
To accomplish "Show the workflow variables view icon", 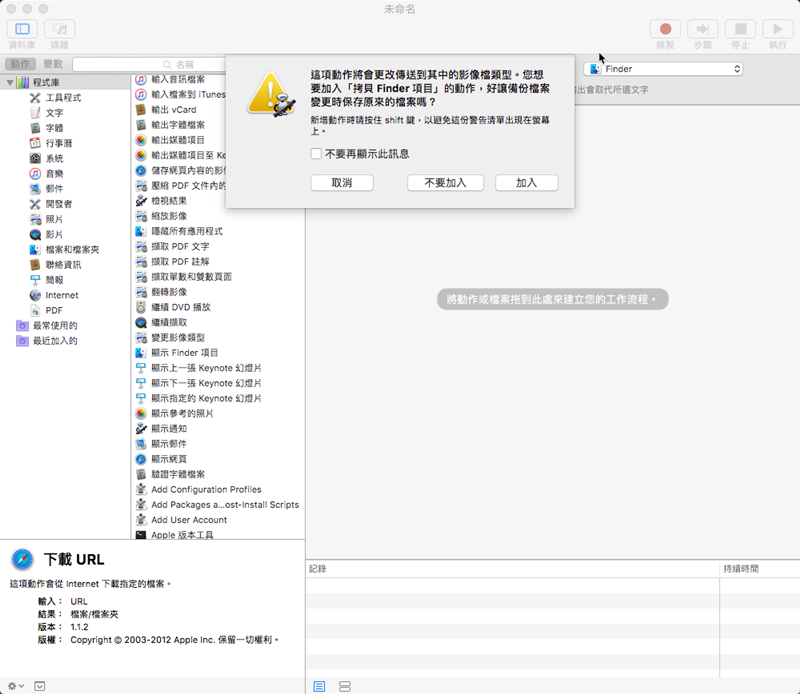I will click(x=345, y=686).
